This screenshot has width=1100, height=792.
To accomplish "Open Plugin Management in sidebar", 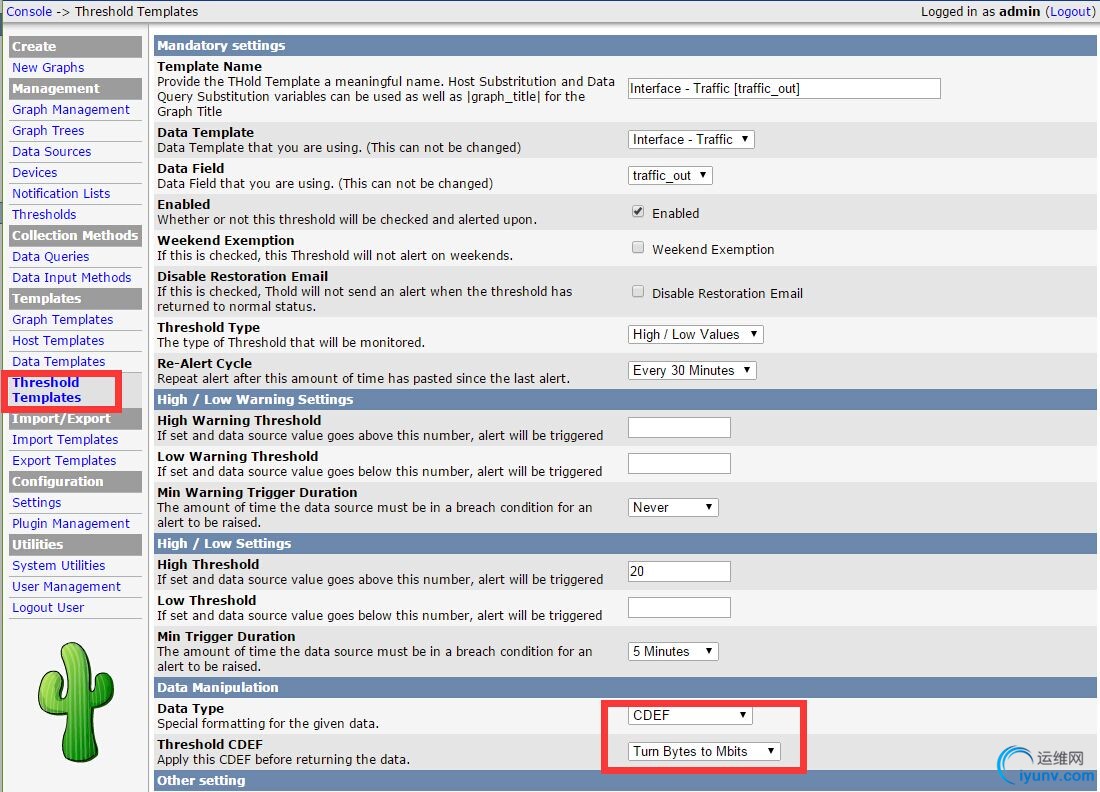I will [71, 524].
